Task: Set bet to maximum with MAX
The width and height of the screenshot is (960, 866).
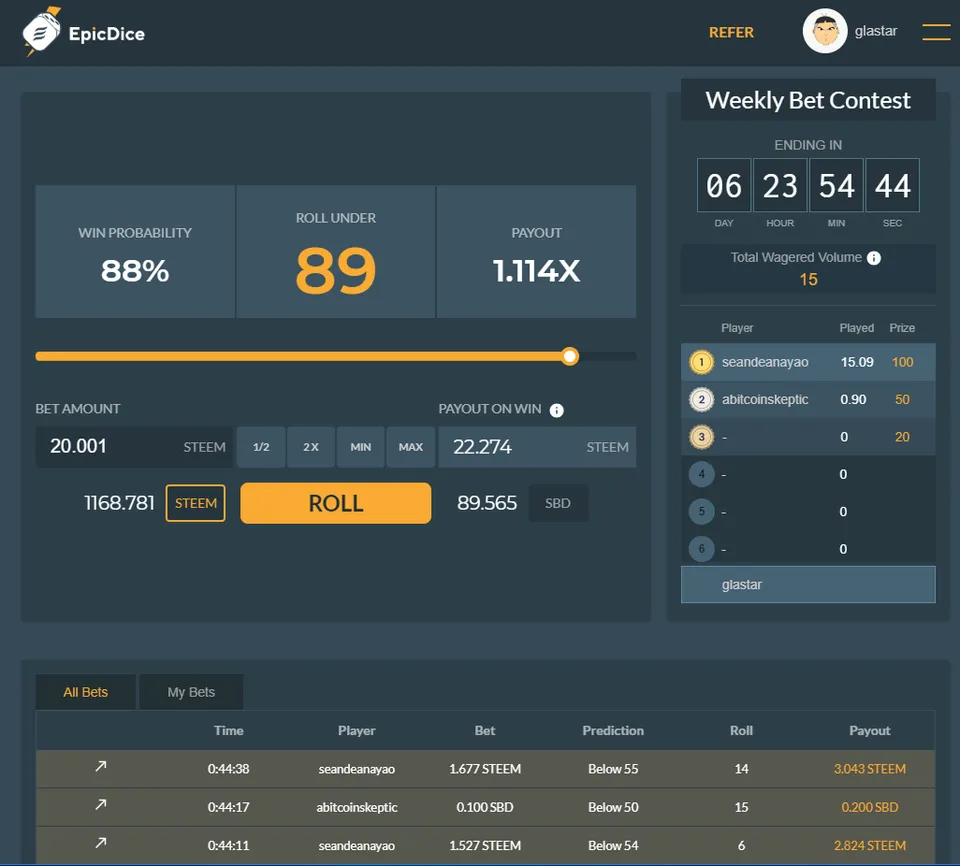Action: [x=411, y=447]
